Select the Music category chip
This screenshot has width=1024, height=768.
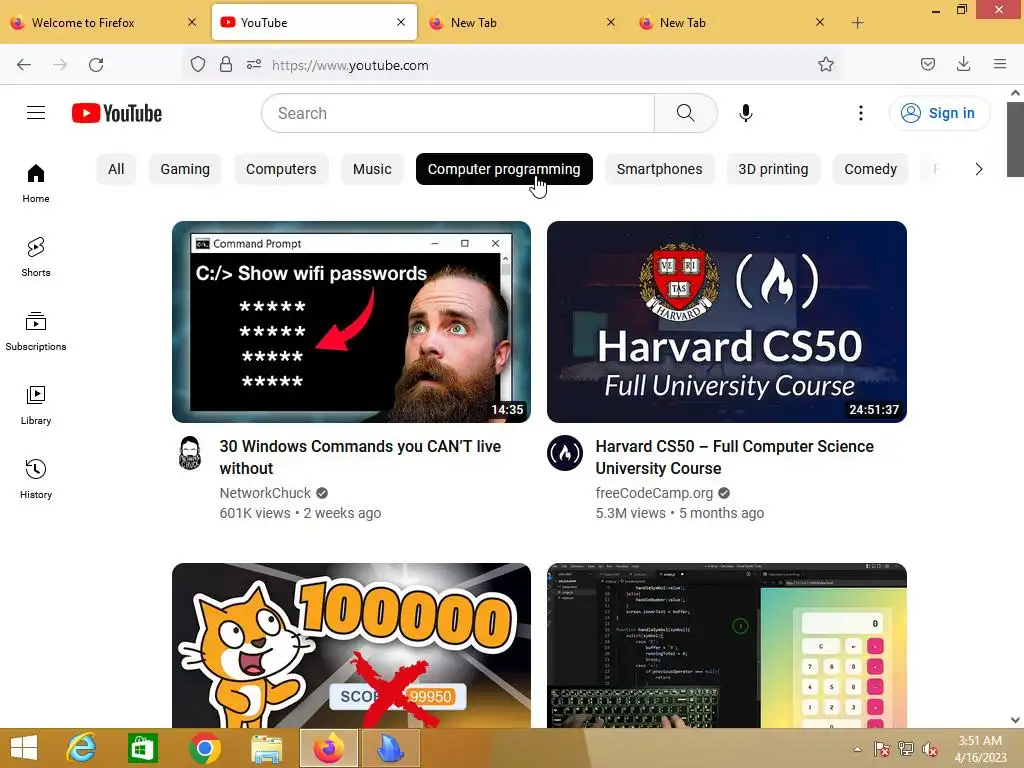372,169
